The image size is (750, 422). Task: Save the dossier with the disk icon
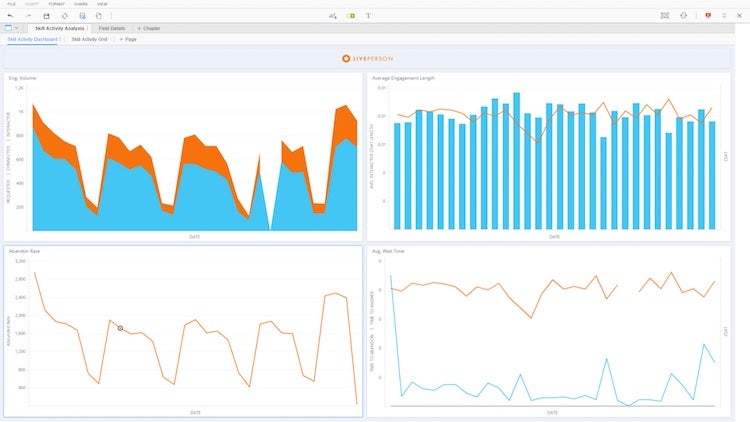point(46,16)
